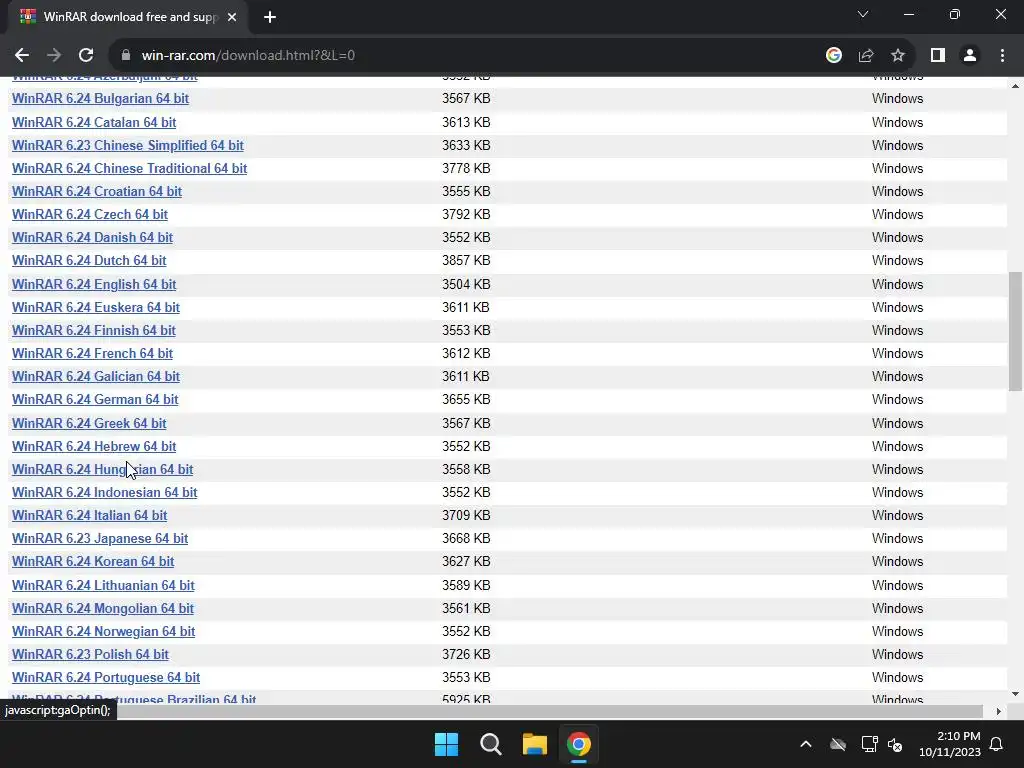Show hidden system tray icons

pyautogui.click(x=806, y=744)
